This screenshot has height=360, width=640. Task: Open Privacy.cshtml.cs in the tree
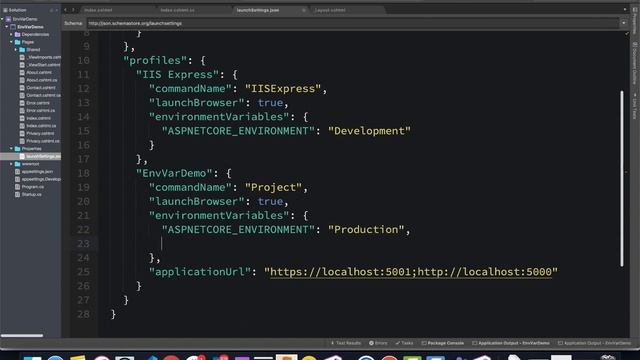tap(43, 141)
